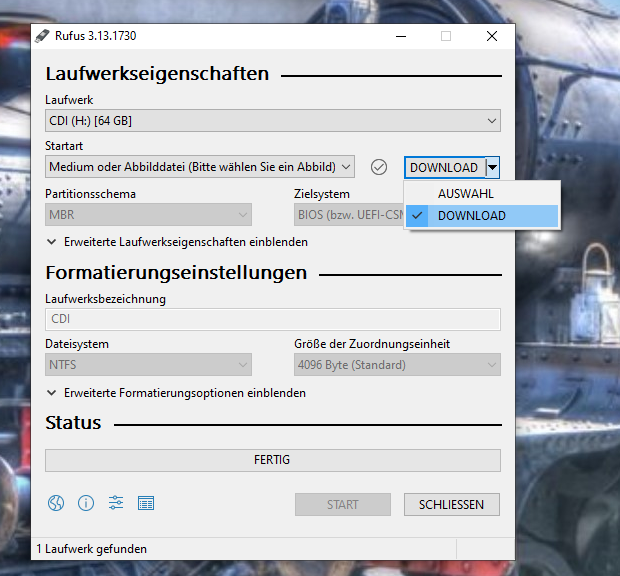Screen dimensions: 620x576
Task: Click the Formatierungseinstellungen heading
Action: tap(176, 273)
